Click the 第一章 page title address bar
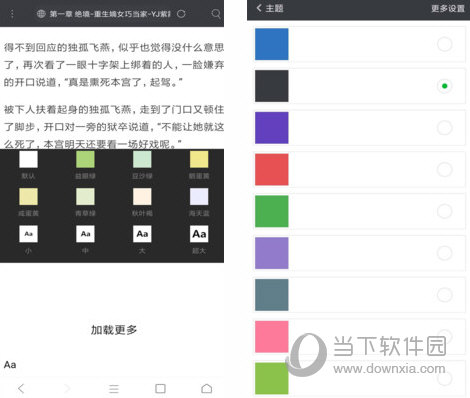470x398 pixels. tap(110, 14)
